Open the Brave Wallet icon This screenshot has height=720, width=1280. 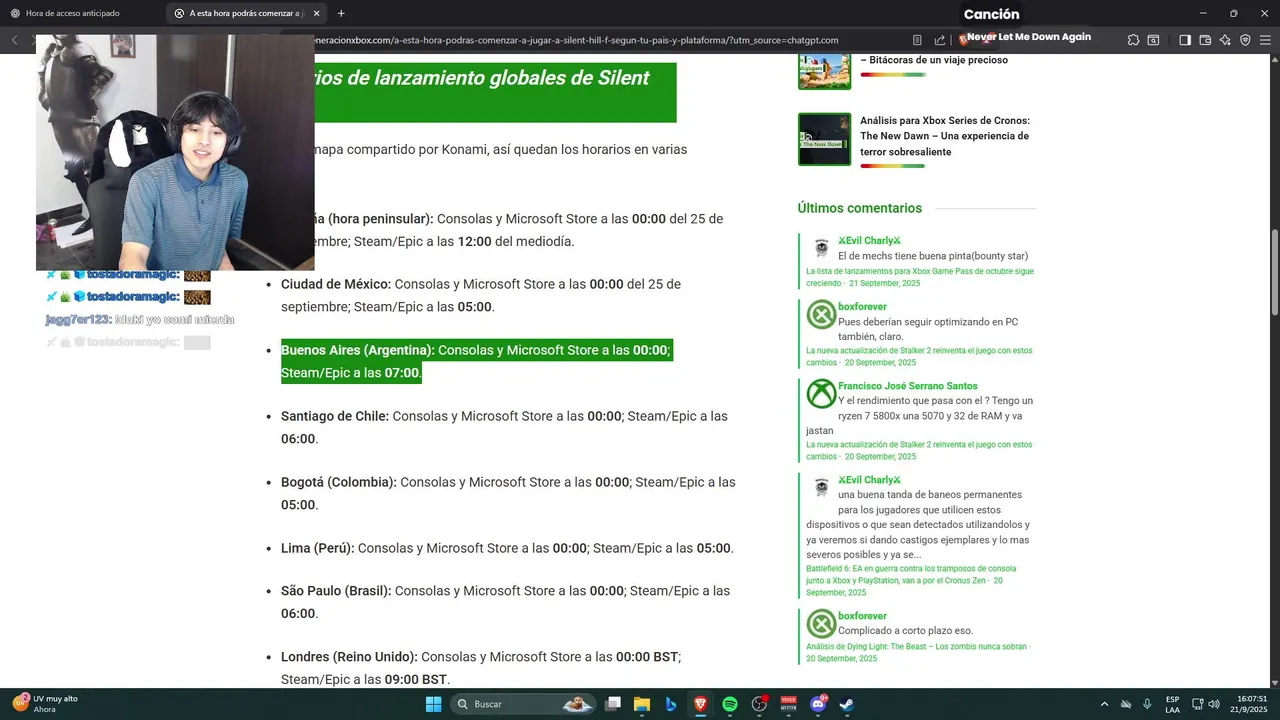pyautogui.click(x=1205, y=40)
